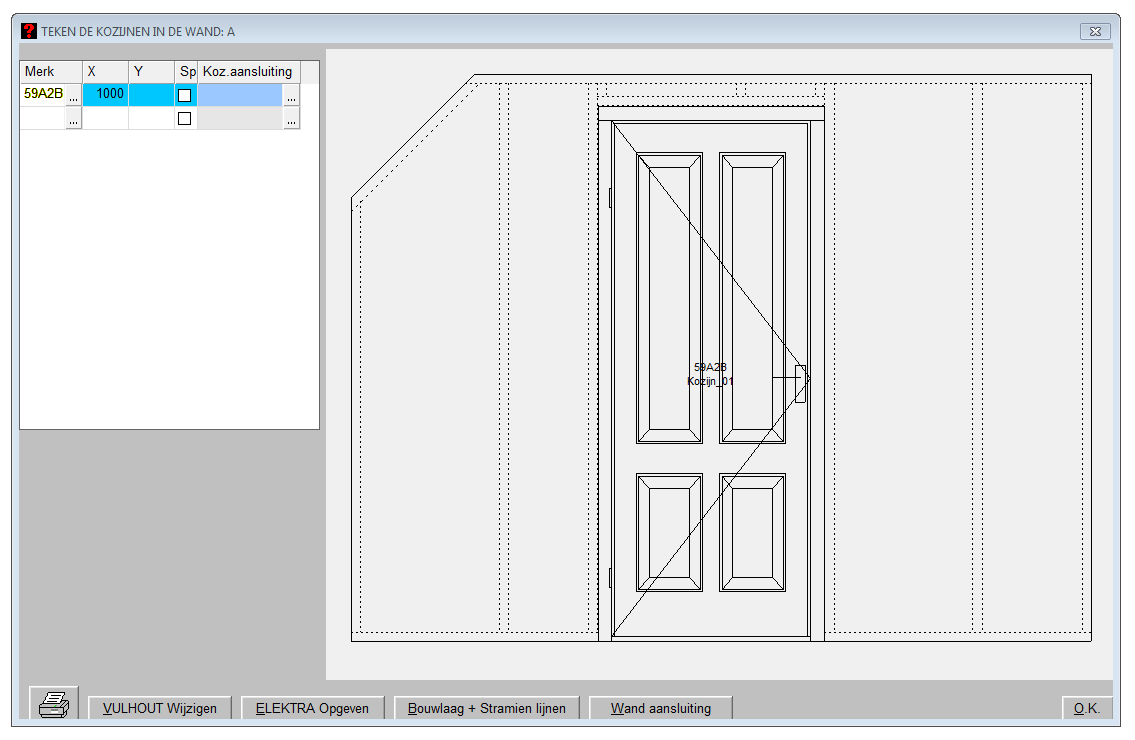Click the Wand aansluiting button
This screenshot has height=740, width=1135.
tap(661, 708)
